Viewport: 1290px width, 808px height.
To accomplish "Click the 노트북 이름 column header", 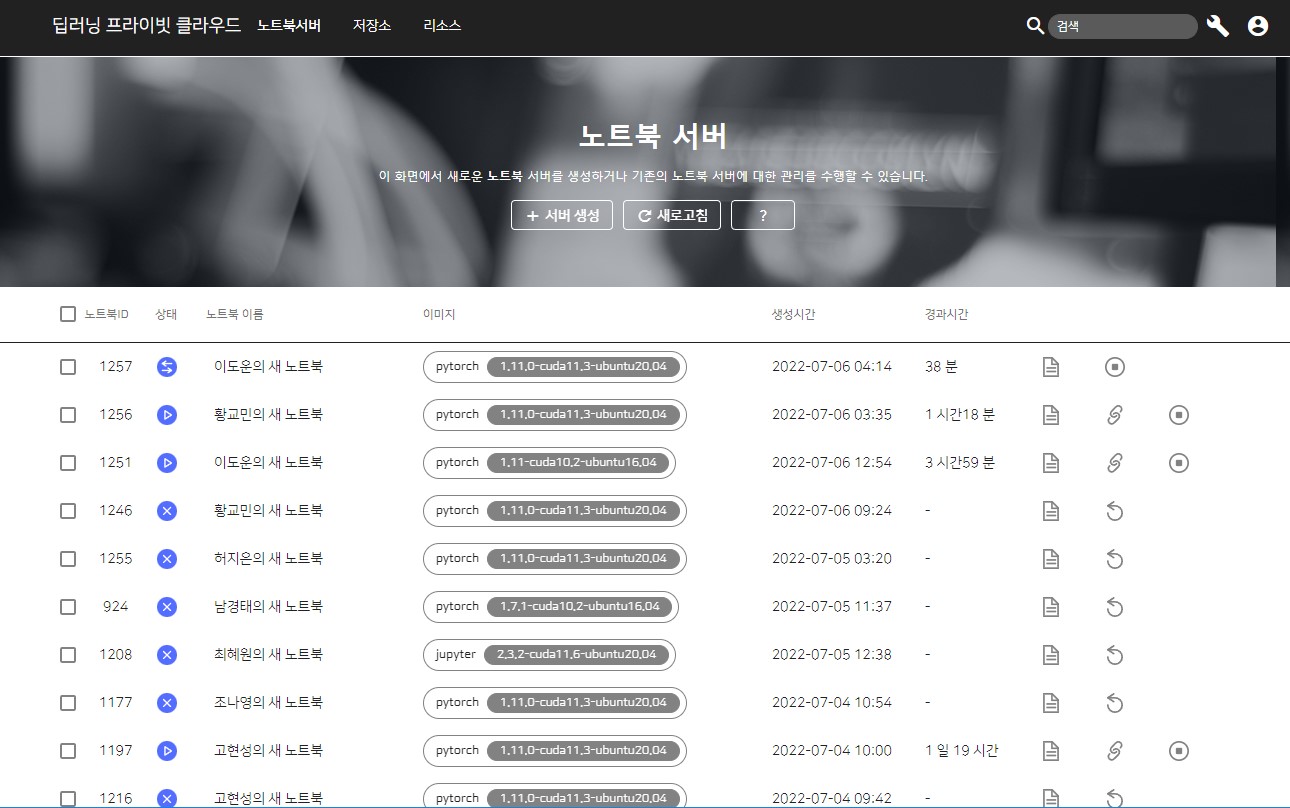I will (x=235, y=314).
